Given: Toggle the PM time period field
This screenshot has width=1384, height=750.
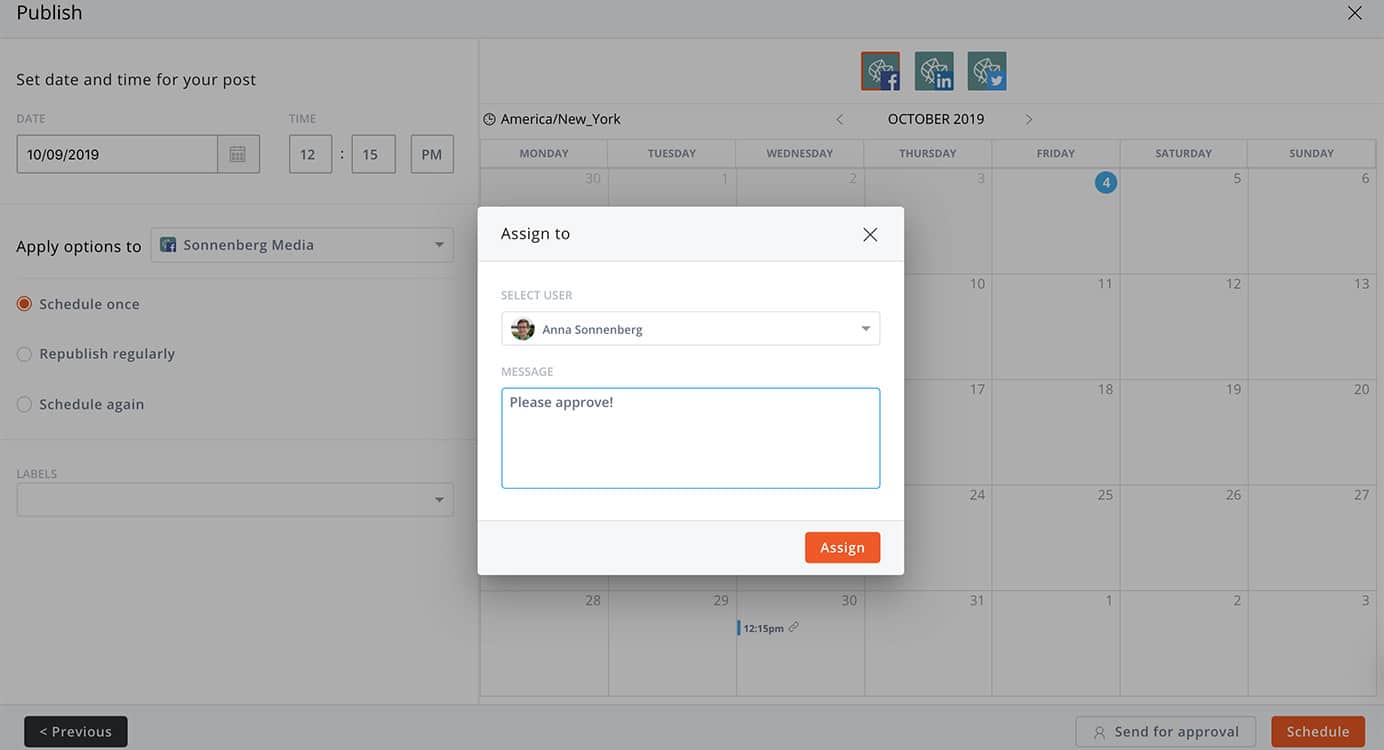Looking at the screenshot, I should pyautogui.click(x=432, y=154).
